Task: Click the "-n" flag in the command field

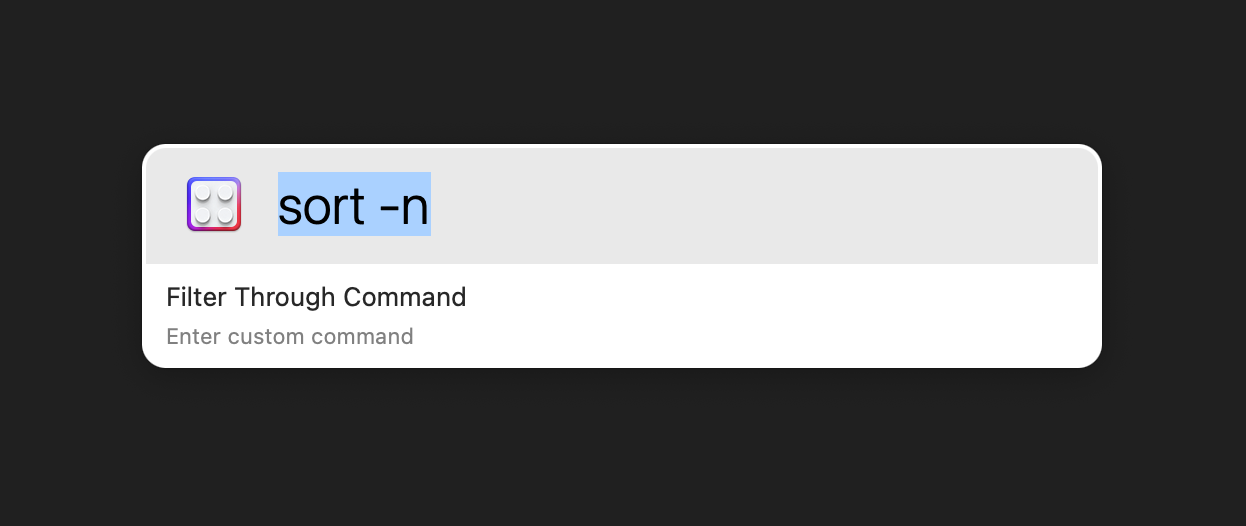Action: [405, 206]
